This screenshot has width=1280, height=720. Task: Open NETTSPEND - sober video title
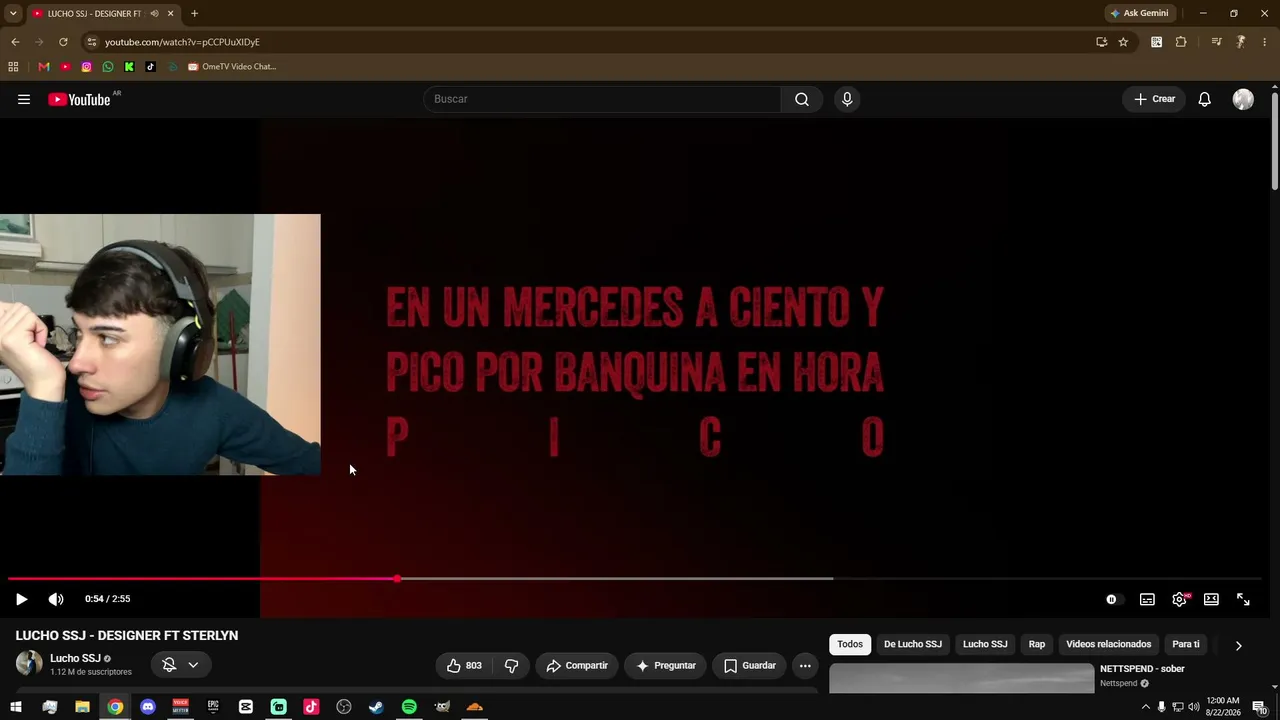click(1142, 669)
